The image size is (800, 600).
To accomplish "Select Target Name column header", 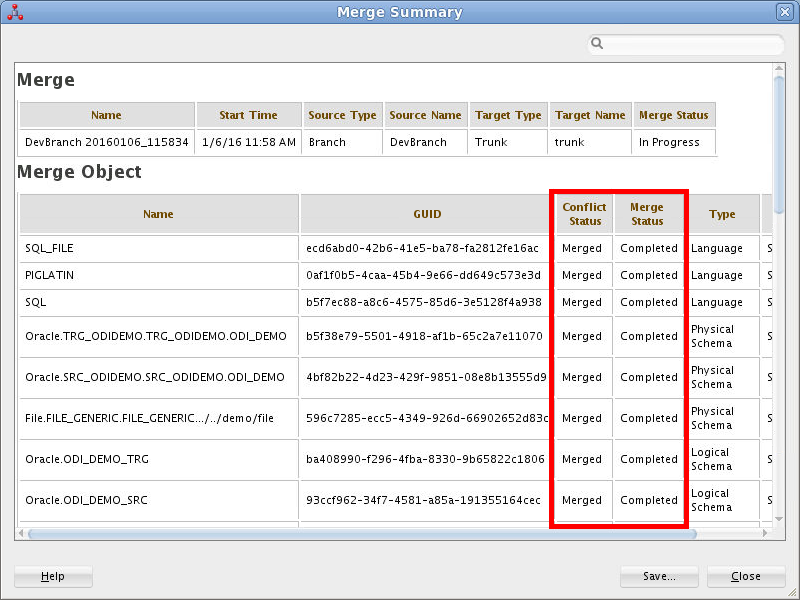I will pyautogui.click(x=590, y=115).
